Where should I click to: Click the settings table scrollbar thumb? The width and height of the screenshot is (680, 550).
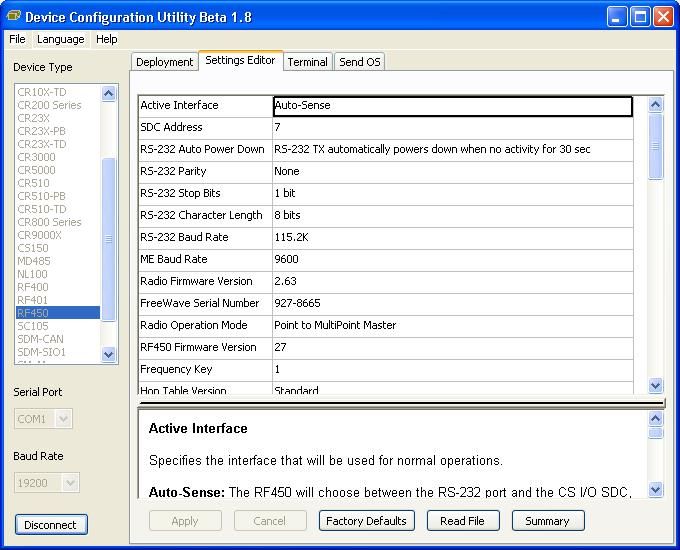coord(655,146)
